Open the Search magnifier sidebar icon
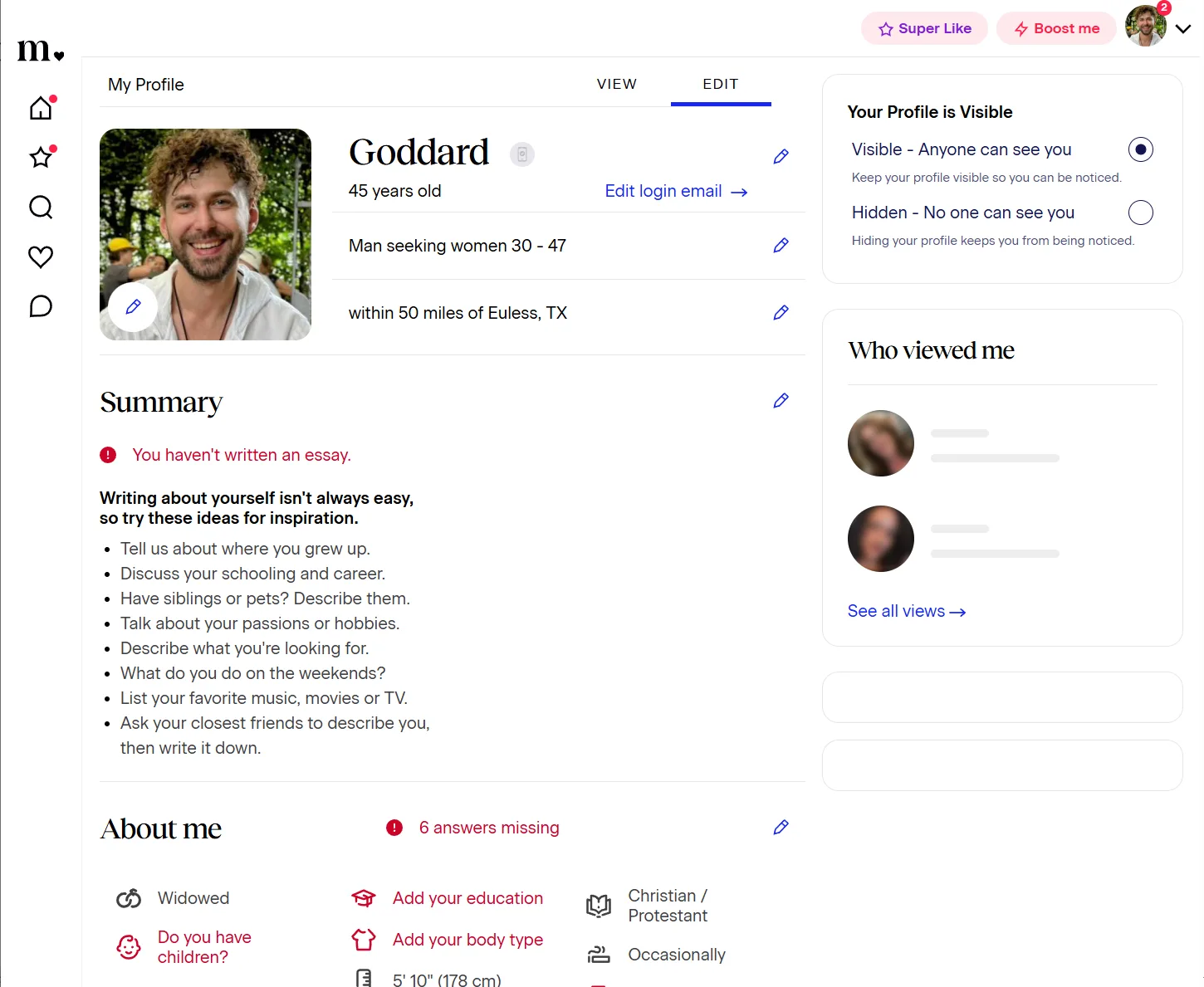The image size is (1204, 987). point(41,207)
